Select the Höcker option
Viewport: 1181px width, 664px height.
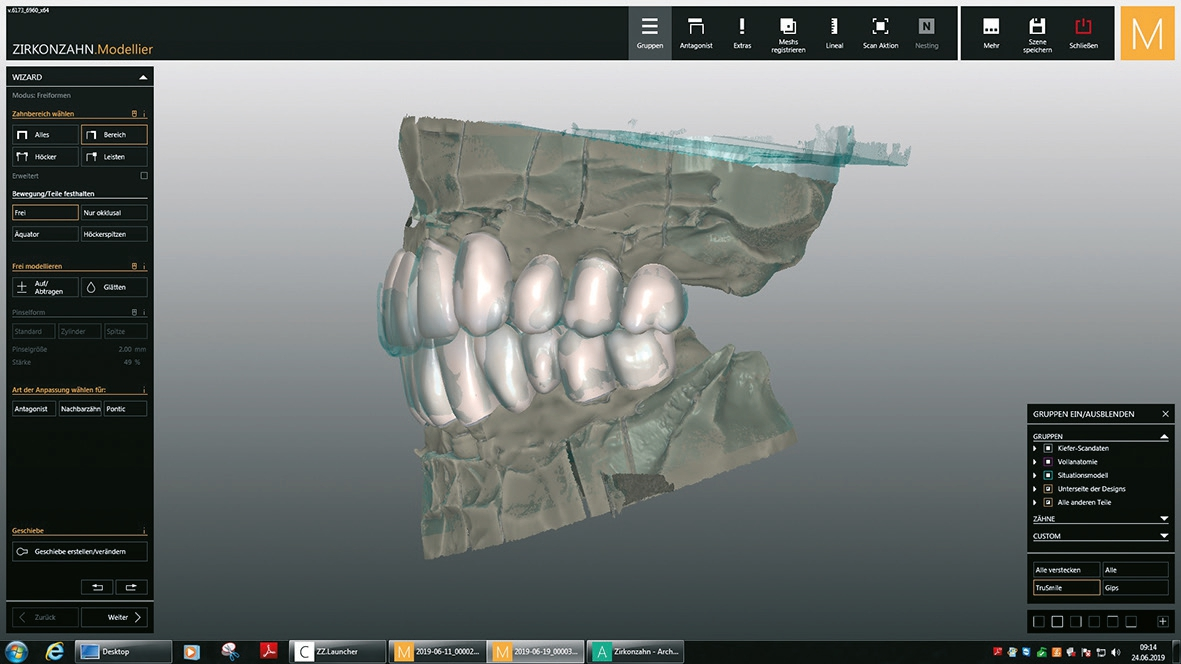pos(45,157)
